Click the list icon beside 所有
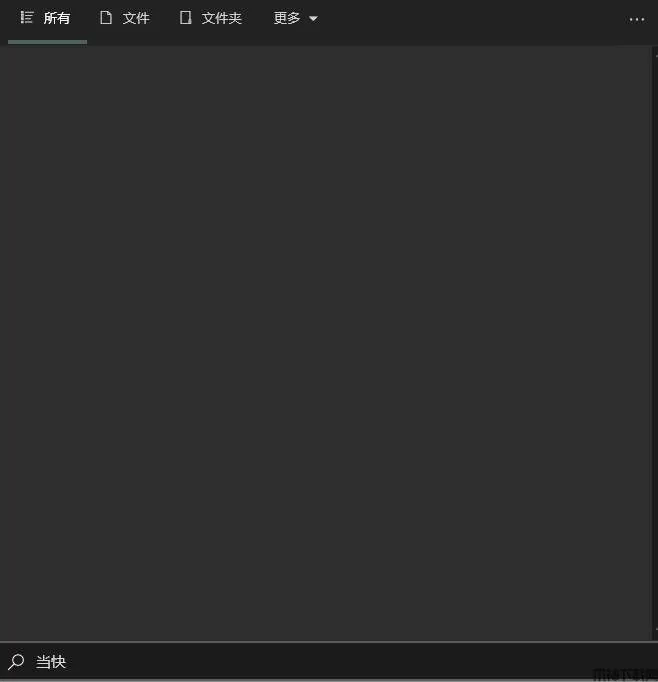The height and width of the screenshot is (682, 658). pyautogui.click(x=27, y=18)
